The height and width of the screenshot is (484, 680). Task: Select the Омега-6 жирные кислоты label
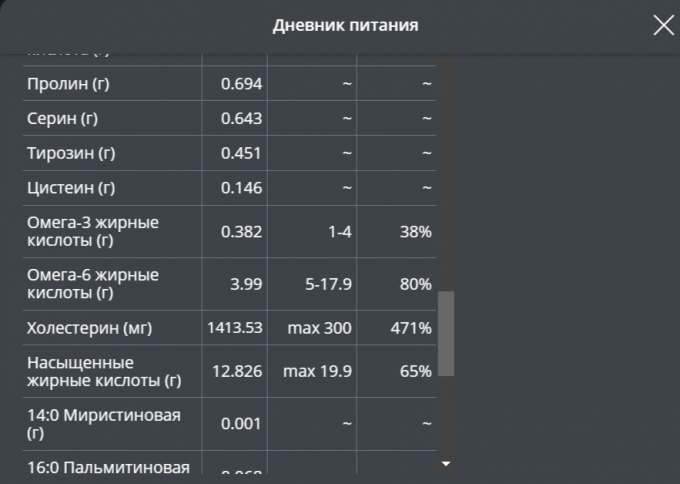pos(93,283)
